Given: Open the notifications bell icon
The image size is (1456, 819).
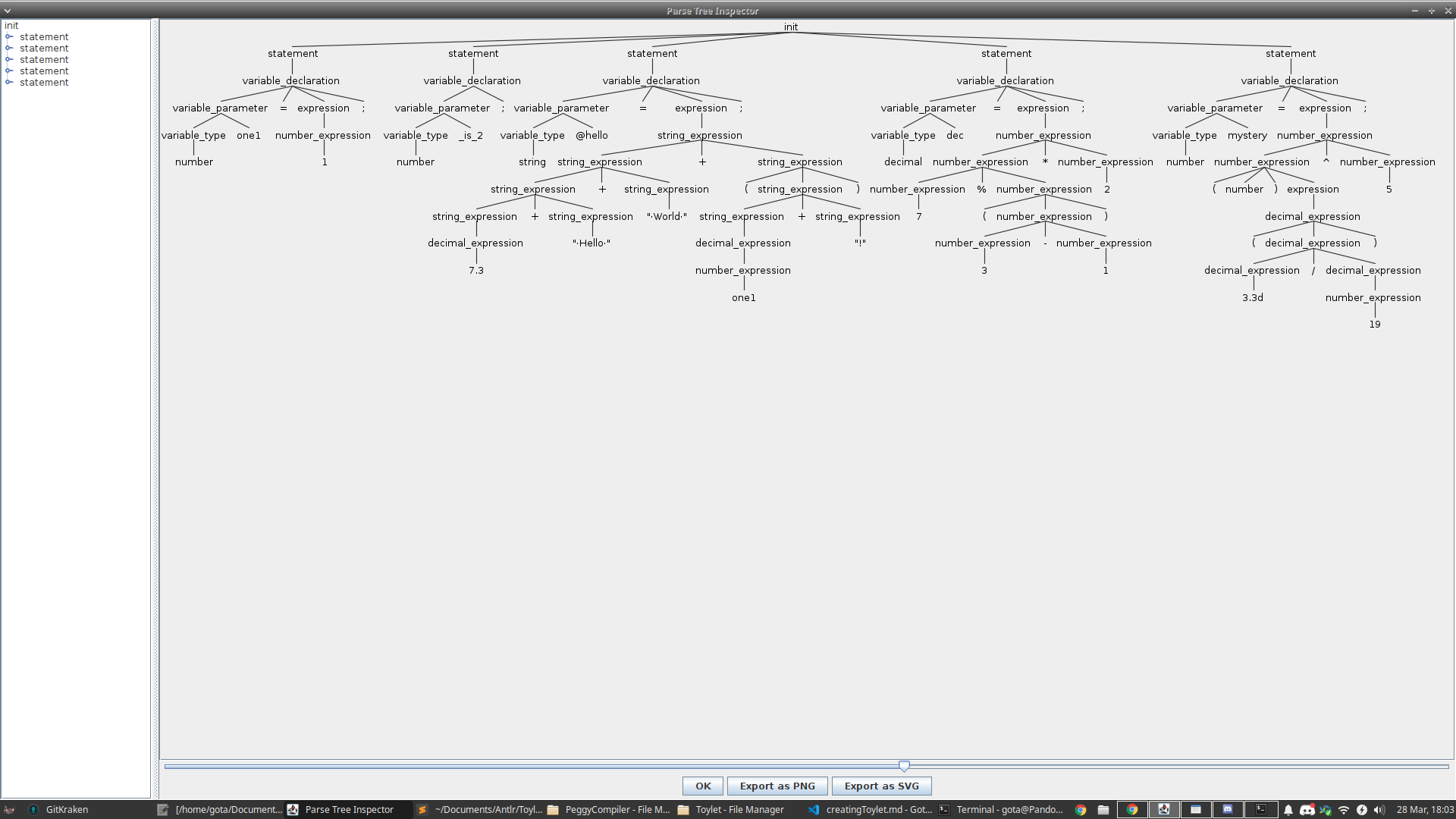Looking at the screenshot, I should point(1288,810).
